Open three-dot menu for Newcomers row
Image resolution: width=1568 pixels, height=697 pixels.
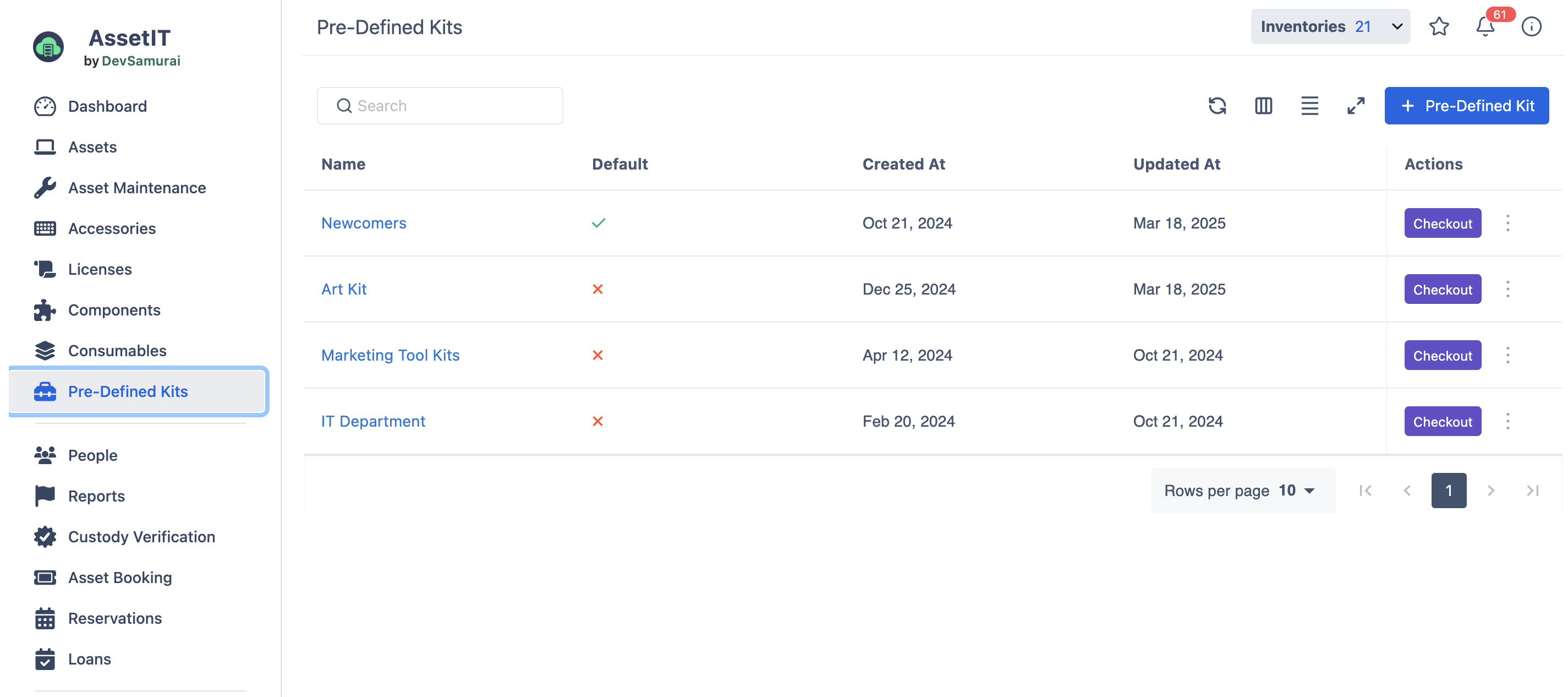point(1507,223)
